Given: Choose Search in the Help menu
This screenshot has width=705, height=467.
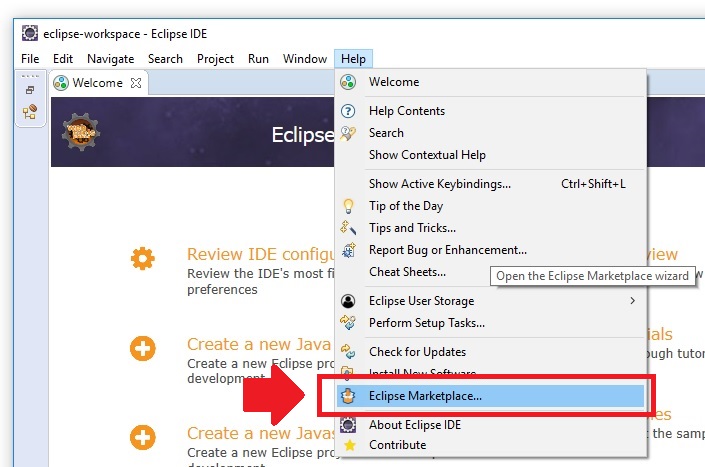Looking at the screenshot, I should pyautogui.click(x=491, y=133).
